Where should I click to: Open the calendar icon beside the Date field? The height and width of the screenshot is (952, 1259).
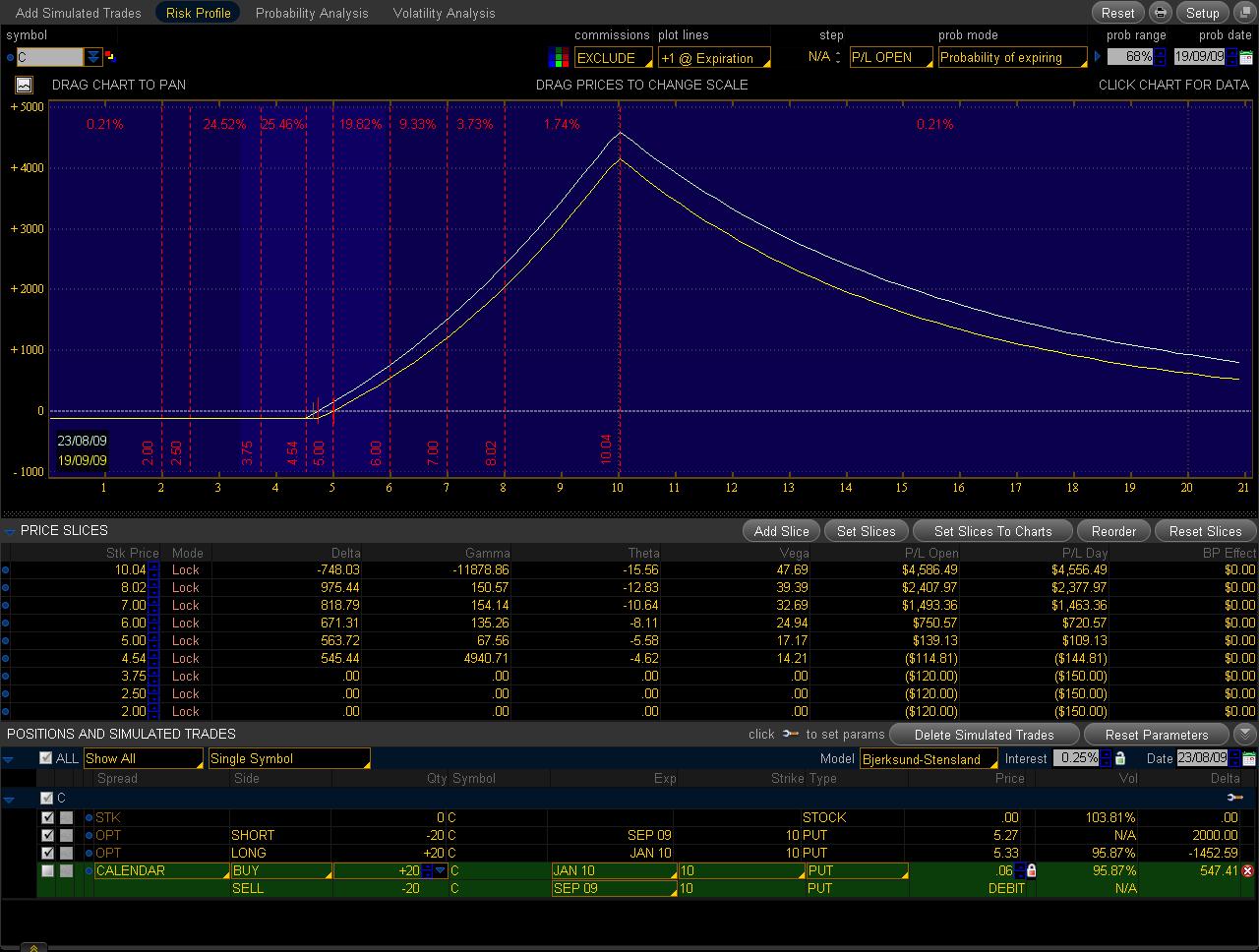point(1248,758)
